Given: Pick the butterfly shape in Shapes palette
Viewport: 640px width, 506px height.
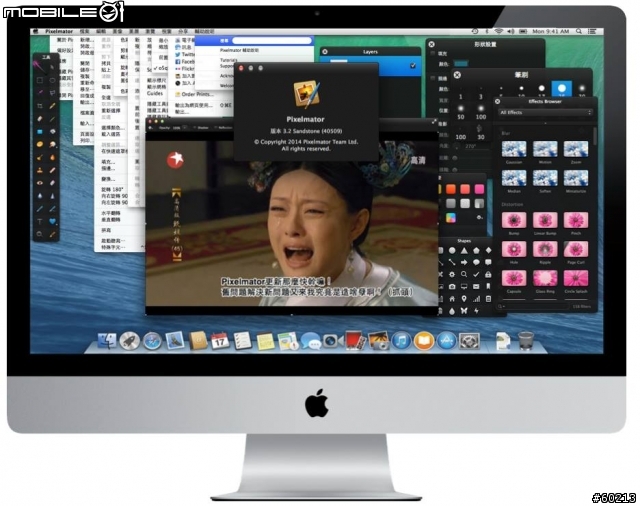Looking at the screenshot, I should coord(464,311).
